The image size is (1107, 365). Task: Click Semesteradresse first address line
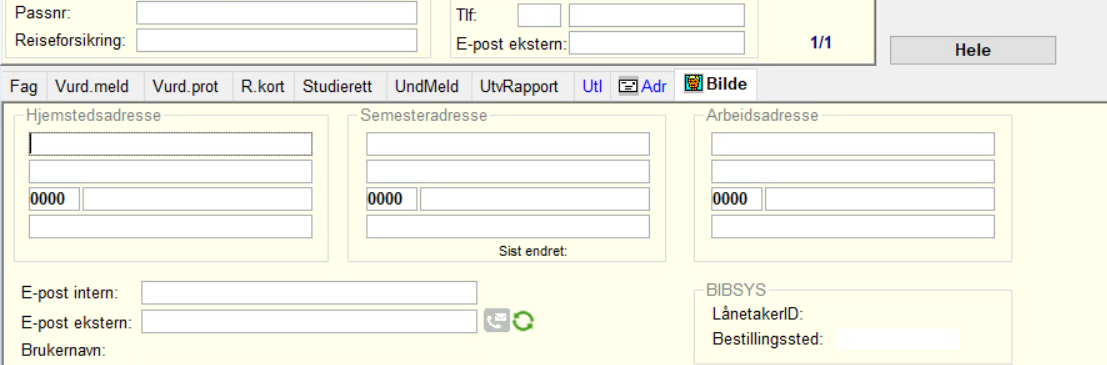(508, 143)
